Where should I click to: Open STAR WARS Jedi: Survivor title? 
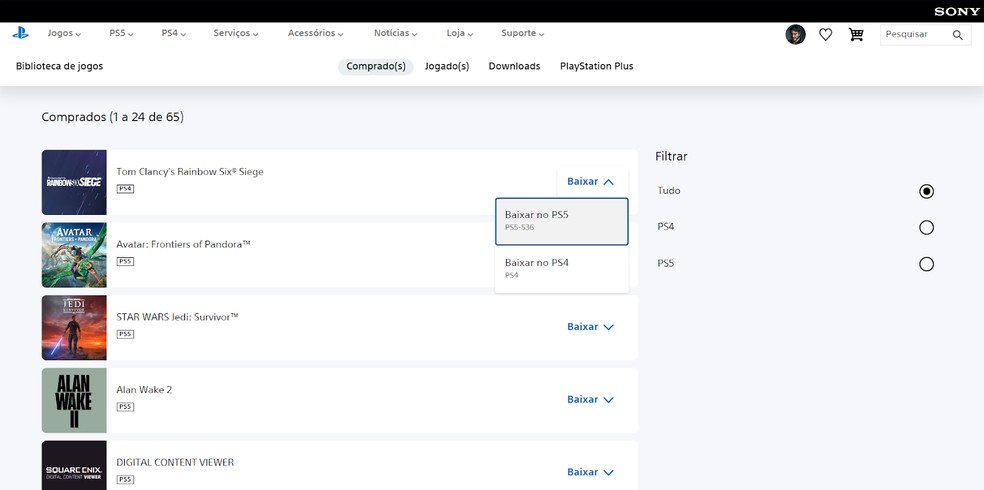click(x=178, y=317)
